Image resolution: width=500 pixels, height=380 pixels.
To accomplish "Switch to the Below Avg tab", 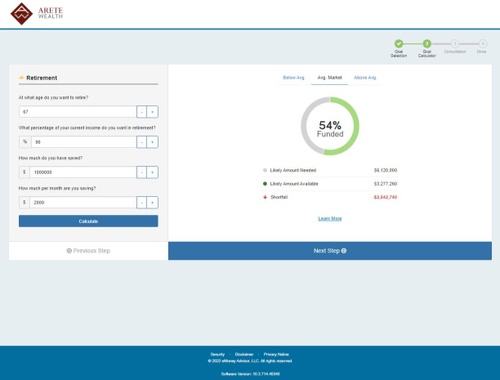I will coord(294,78).
